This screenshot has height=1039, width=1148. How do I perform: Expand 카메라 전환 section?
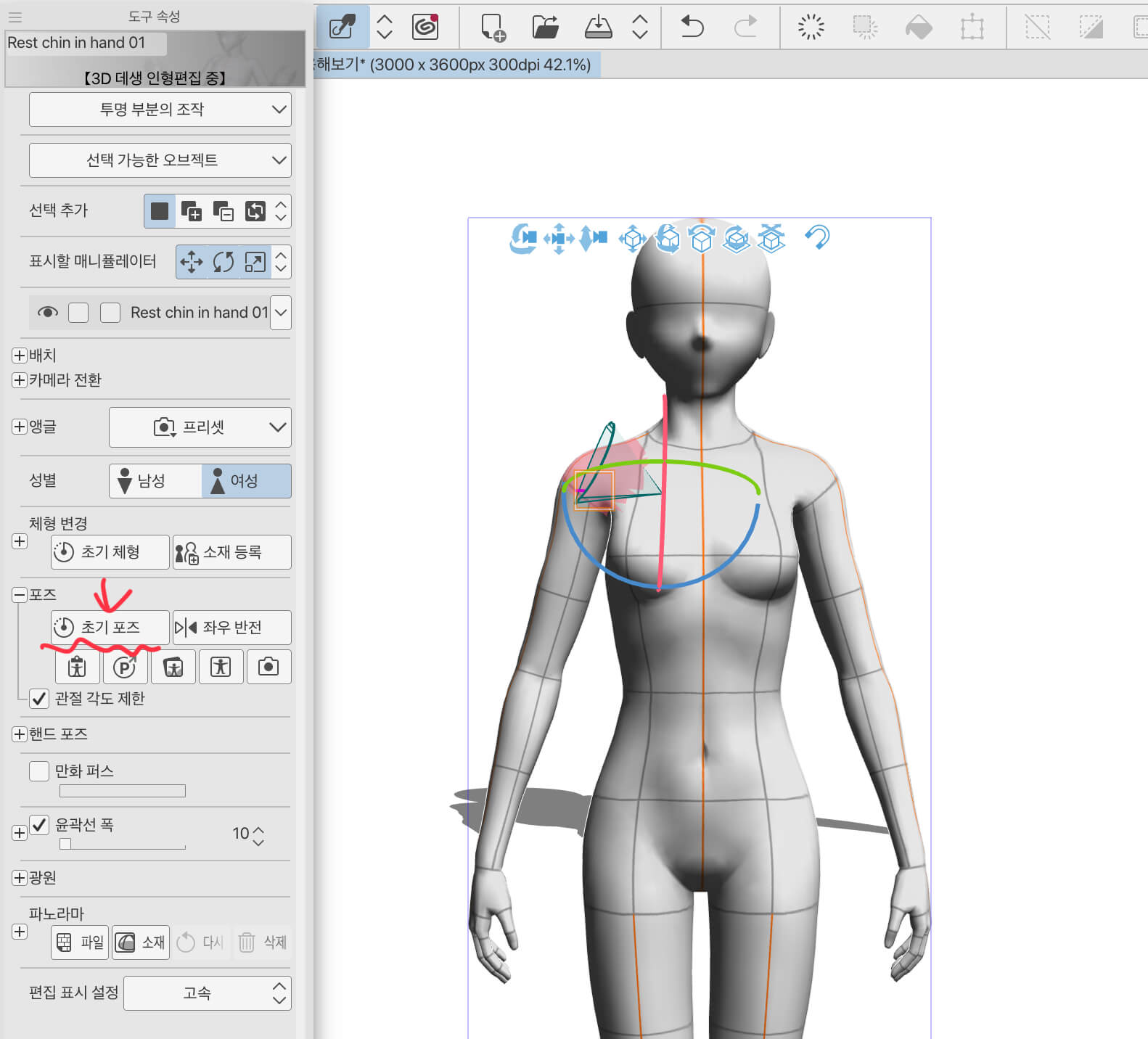pyautogui.click(x=20, y=380)
